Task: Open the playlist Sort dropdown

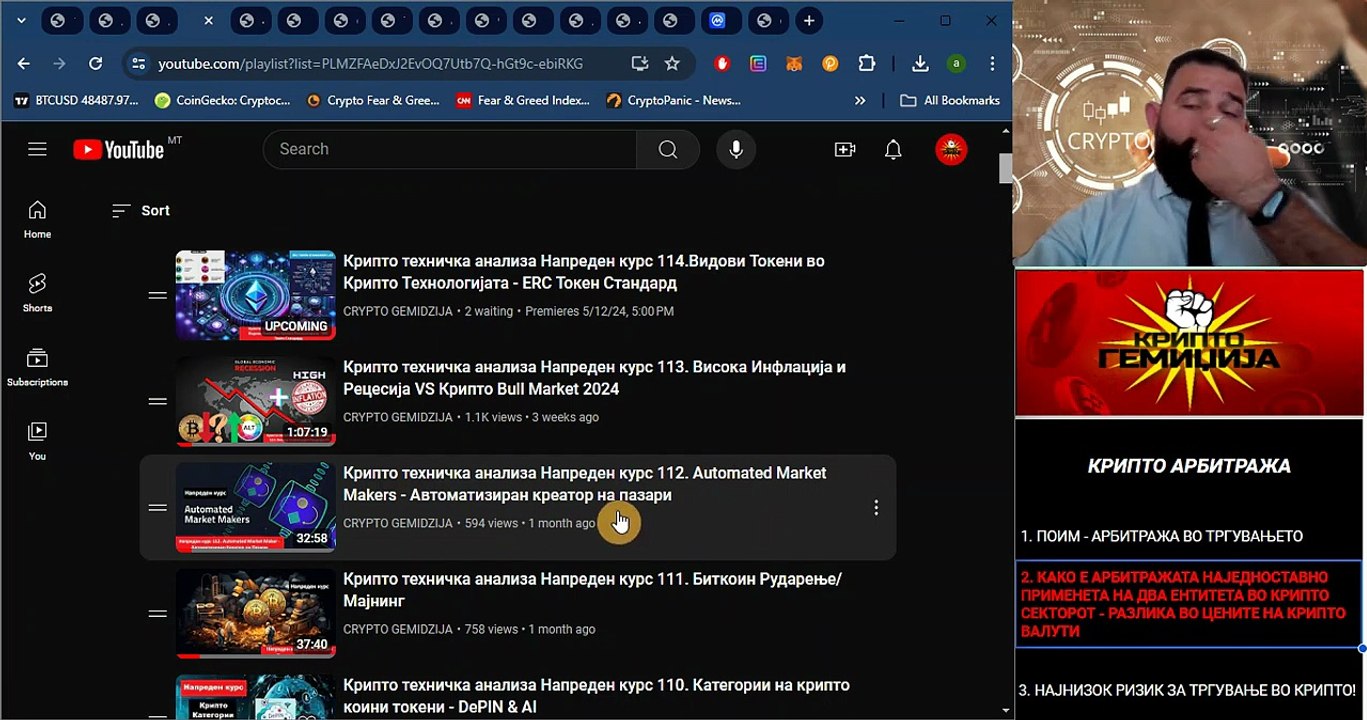Action: [x=141, y=210]
